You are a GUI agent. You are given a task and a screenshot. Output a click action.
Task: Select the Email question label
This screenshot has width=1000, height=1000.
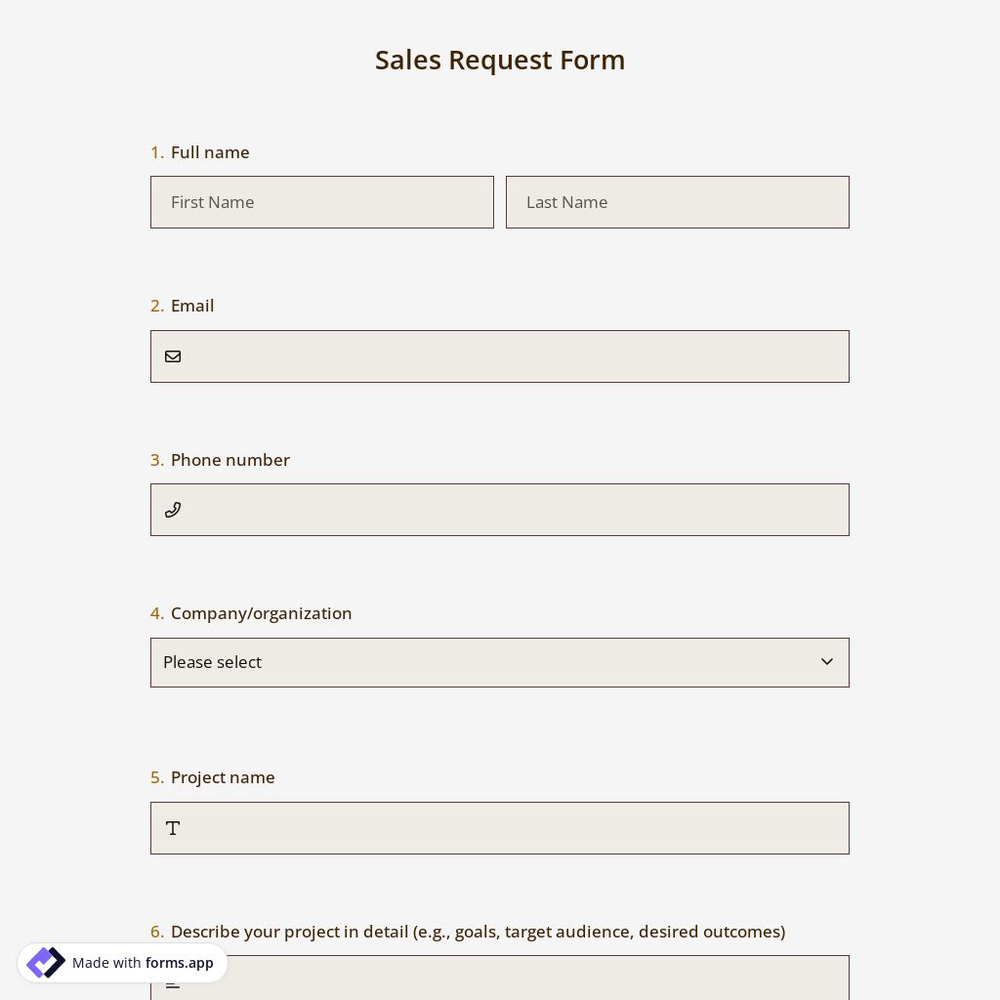(x=192, y=305)
